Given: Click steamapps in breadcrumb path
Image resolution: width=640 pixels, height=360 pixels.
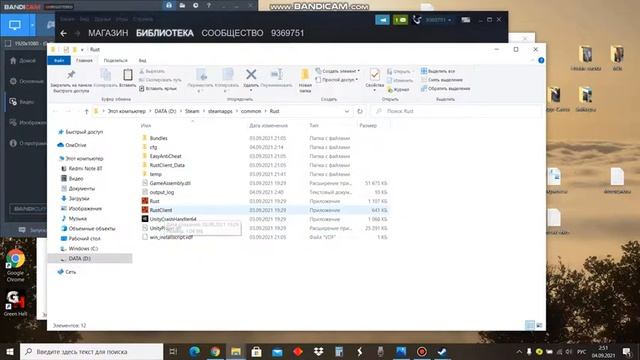Looking at the screenshot, I should point(220,111).
